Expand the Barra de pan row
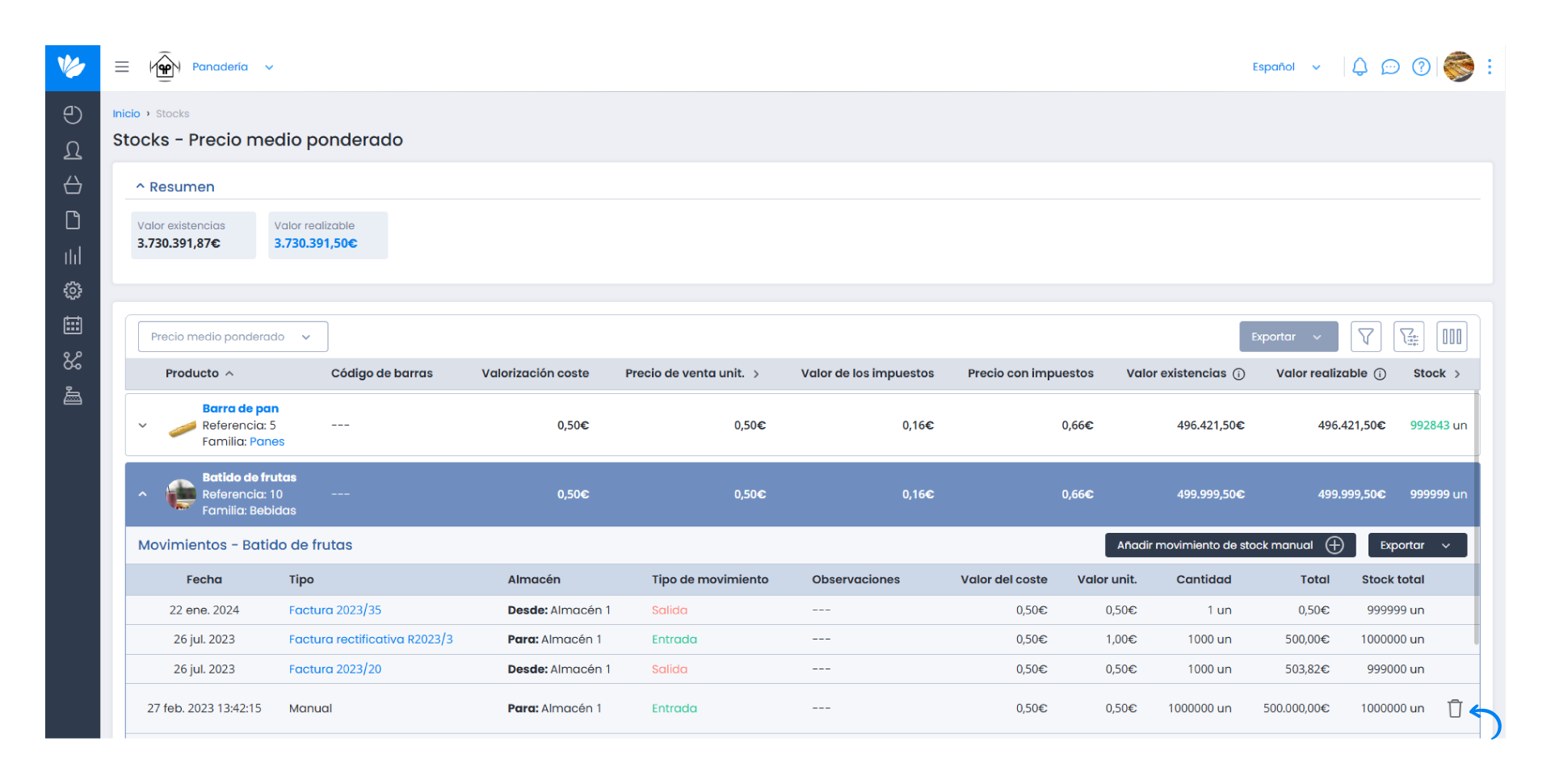 tap(143, 426)
